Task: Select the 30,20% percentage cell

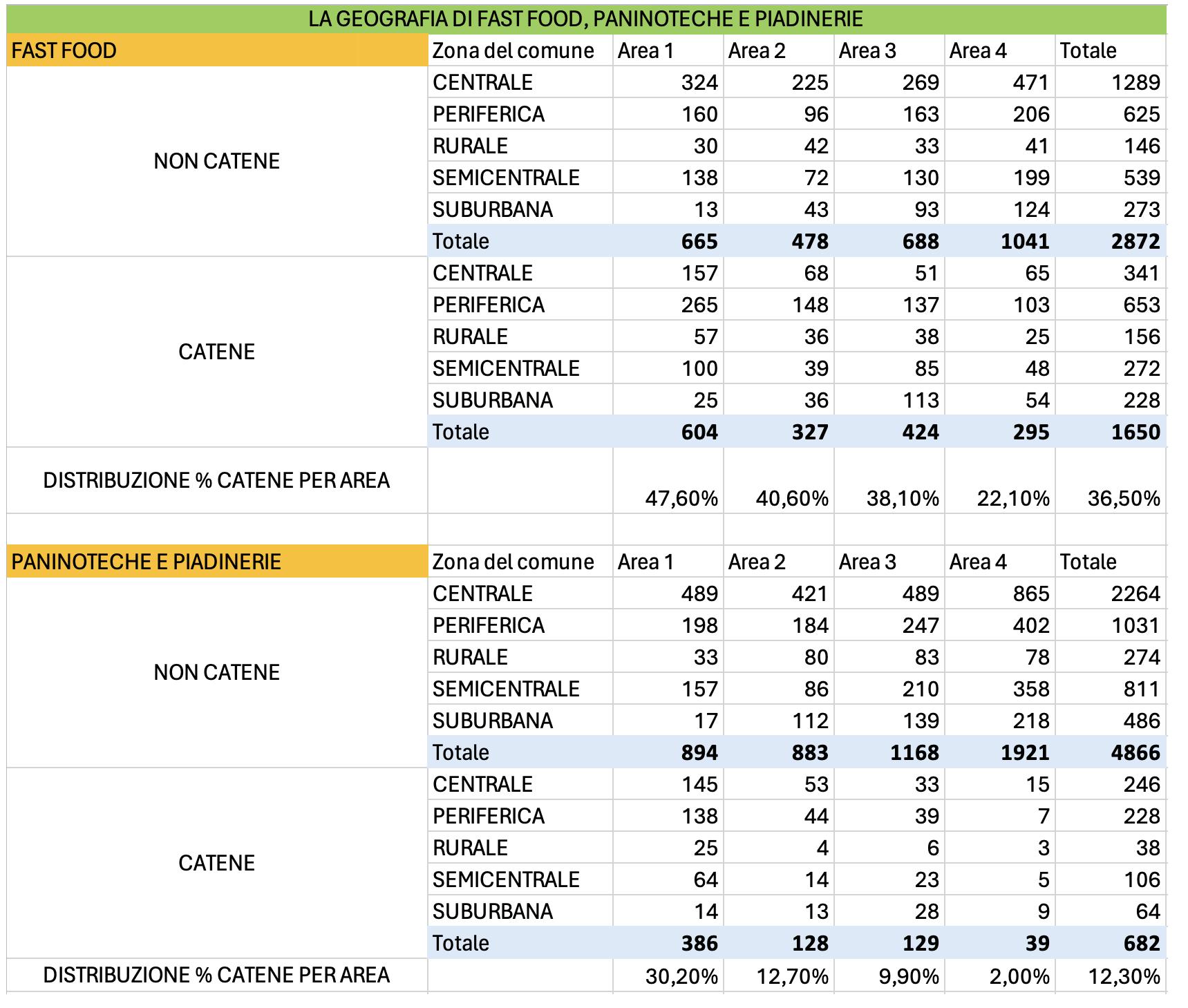Action: [668, 976]
